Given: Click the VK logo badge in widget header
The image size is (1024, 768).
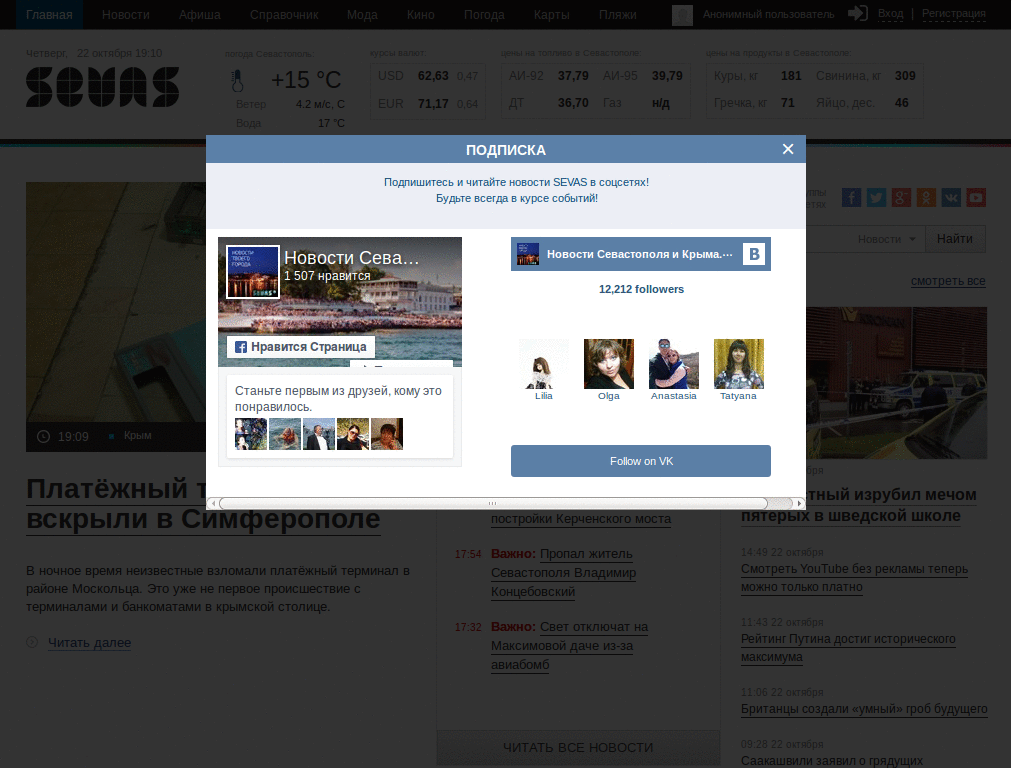Looking at the screenshot, I should [754, 254].
